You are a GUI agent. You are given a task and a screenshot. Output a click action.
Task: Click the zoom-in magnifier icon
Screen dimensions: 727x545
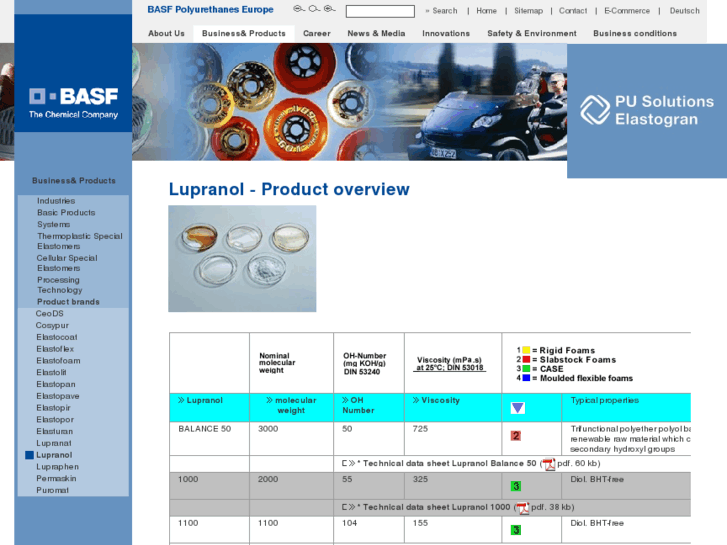click(x=329, y=9)
